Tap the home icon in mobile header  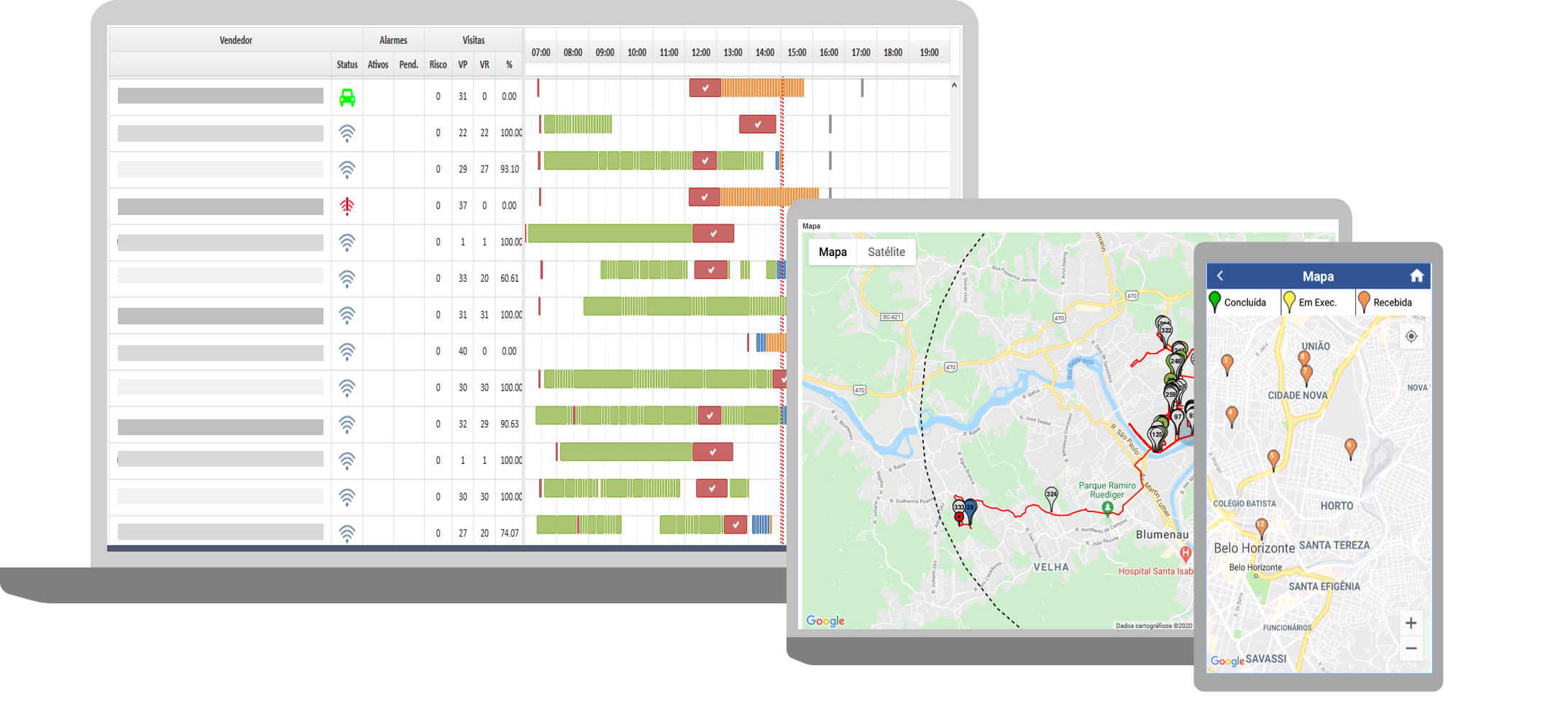(1416, 276)
